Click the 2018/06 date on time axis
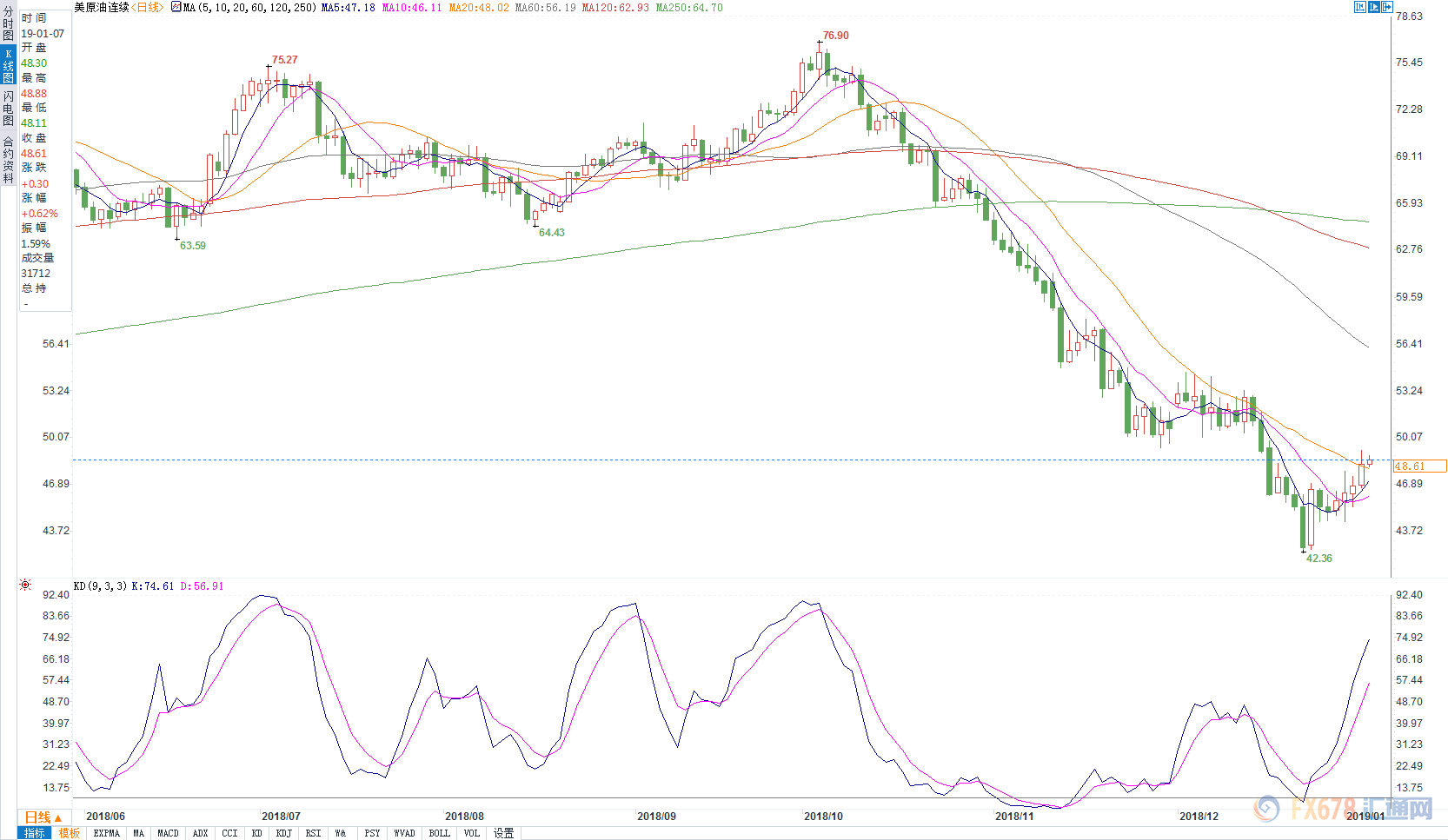 click(105, 817)
